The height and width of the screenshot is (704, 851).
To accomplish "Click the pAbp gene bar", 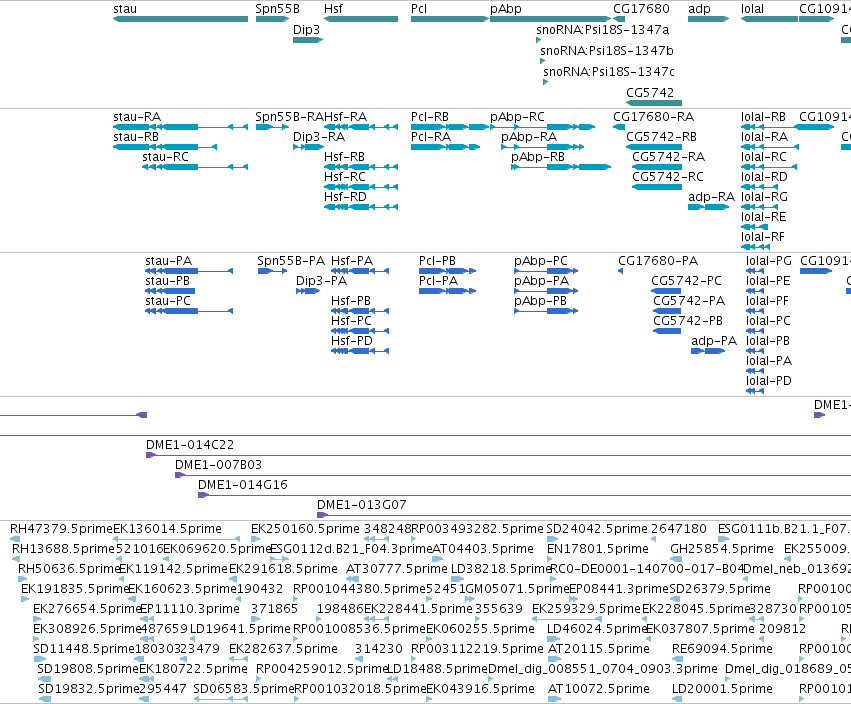I will (x=550, y=19).
